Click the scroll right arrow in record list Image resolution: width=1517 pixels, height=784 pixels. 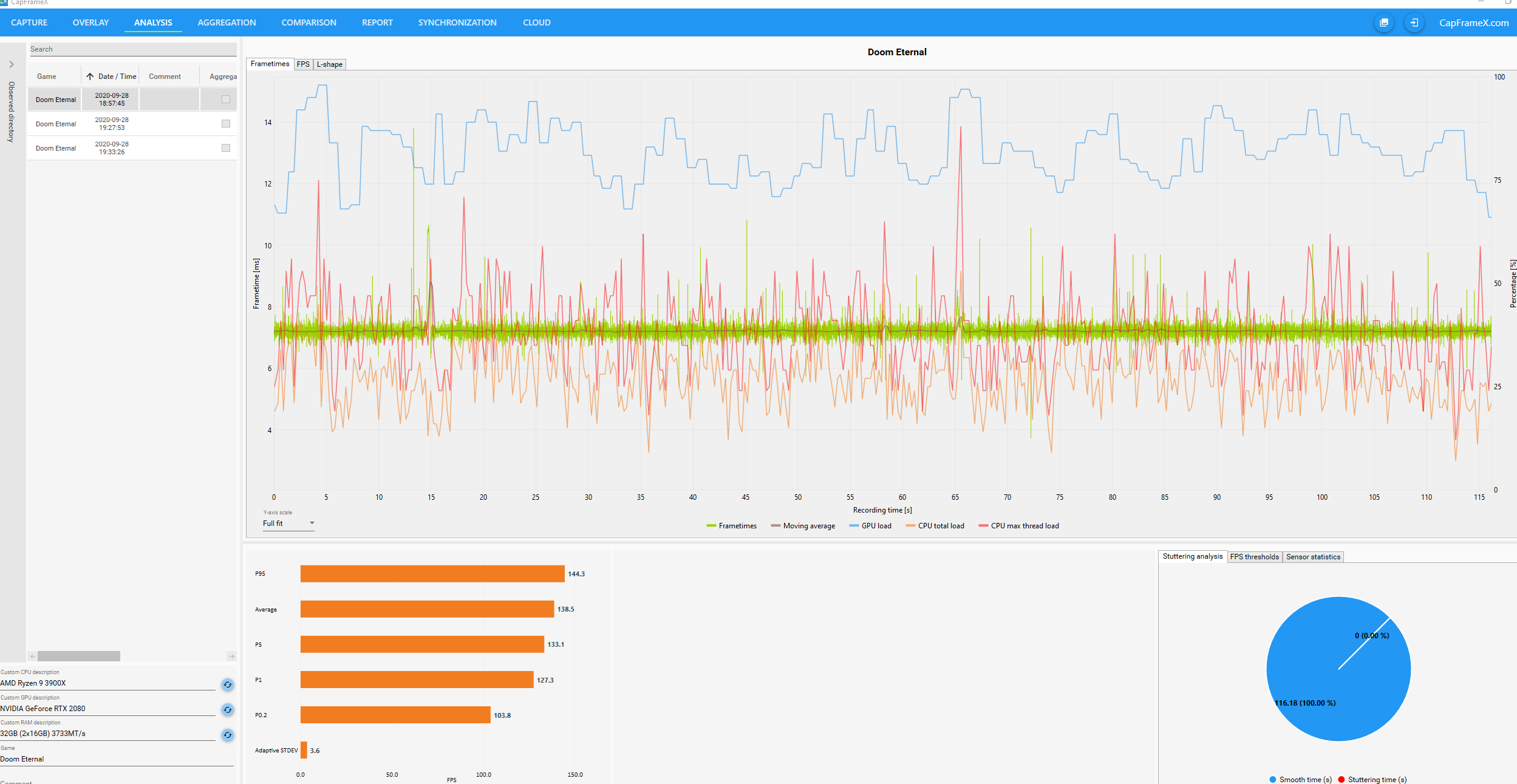point(231,656)
